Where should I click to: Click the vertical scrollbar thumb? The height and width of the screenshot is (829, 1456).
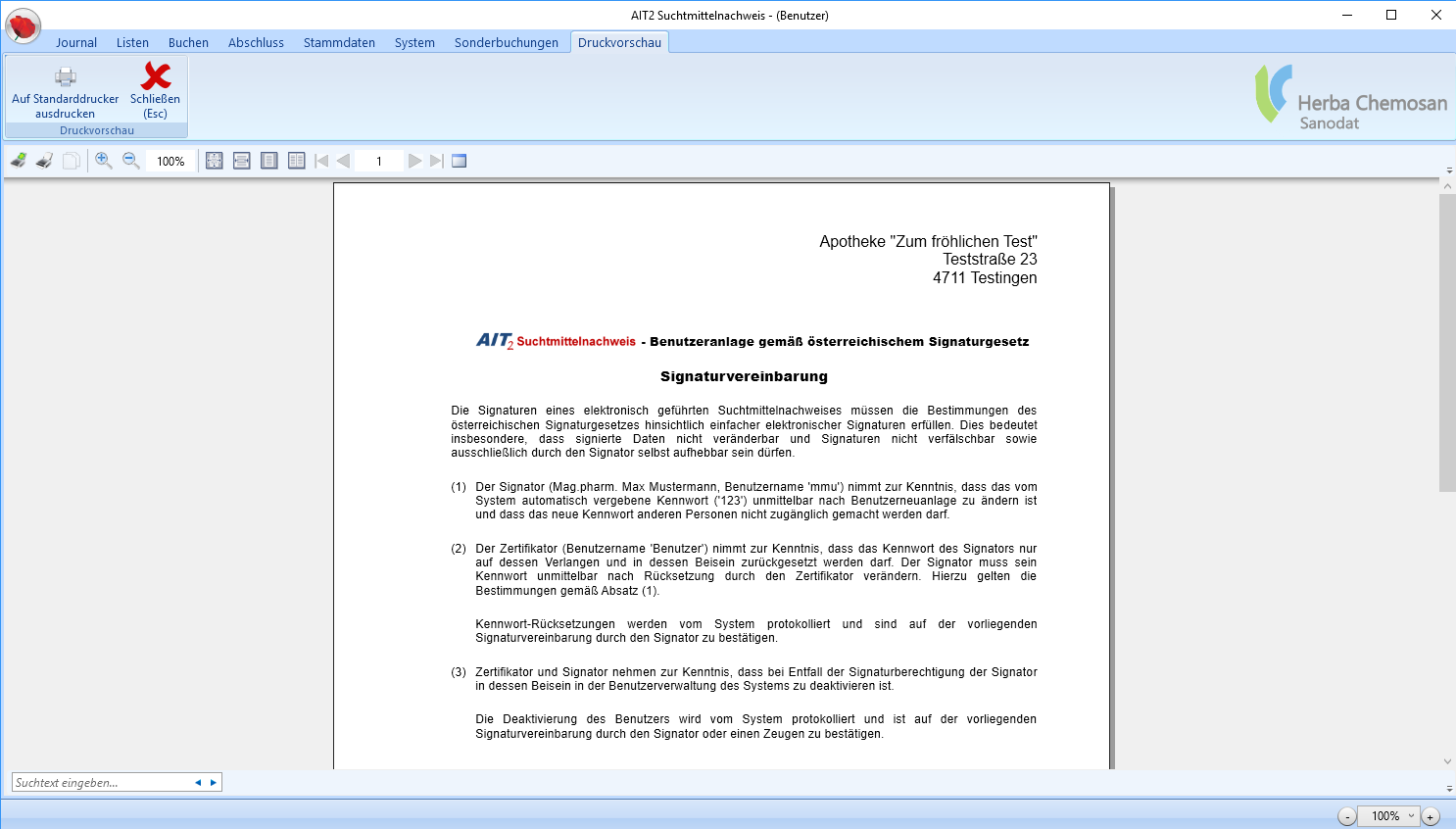pos(1447,342)
